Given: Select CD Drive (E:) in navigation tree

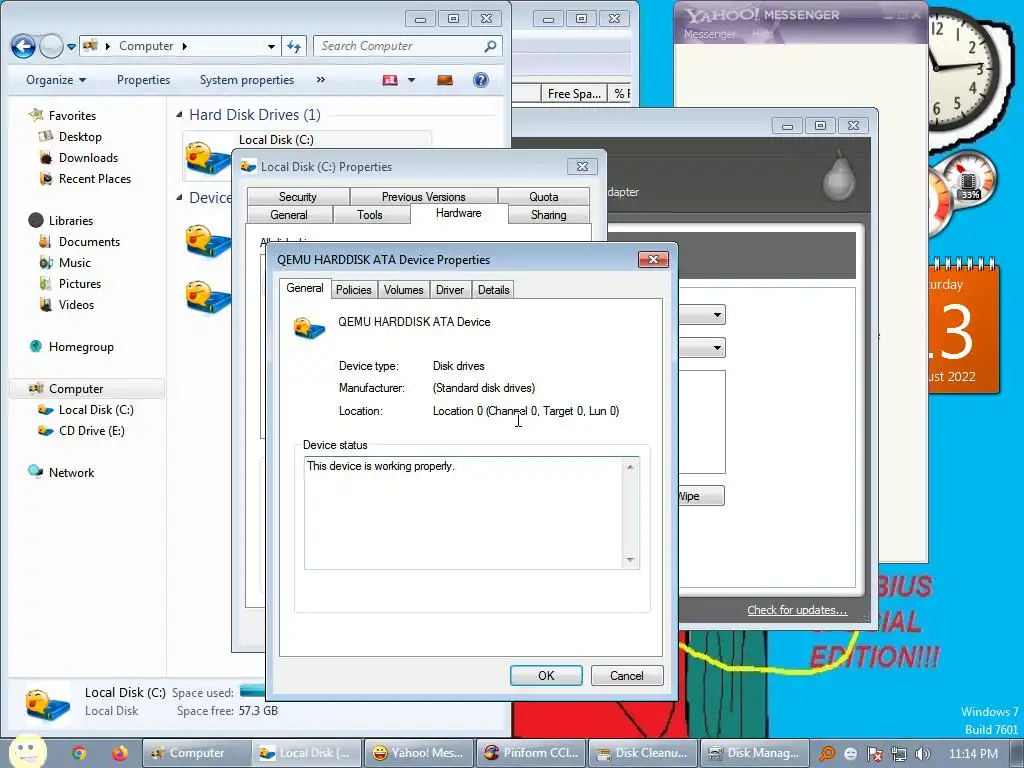Looking at the screenshot, I should 91,430.
